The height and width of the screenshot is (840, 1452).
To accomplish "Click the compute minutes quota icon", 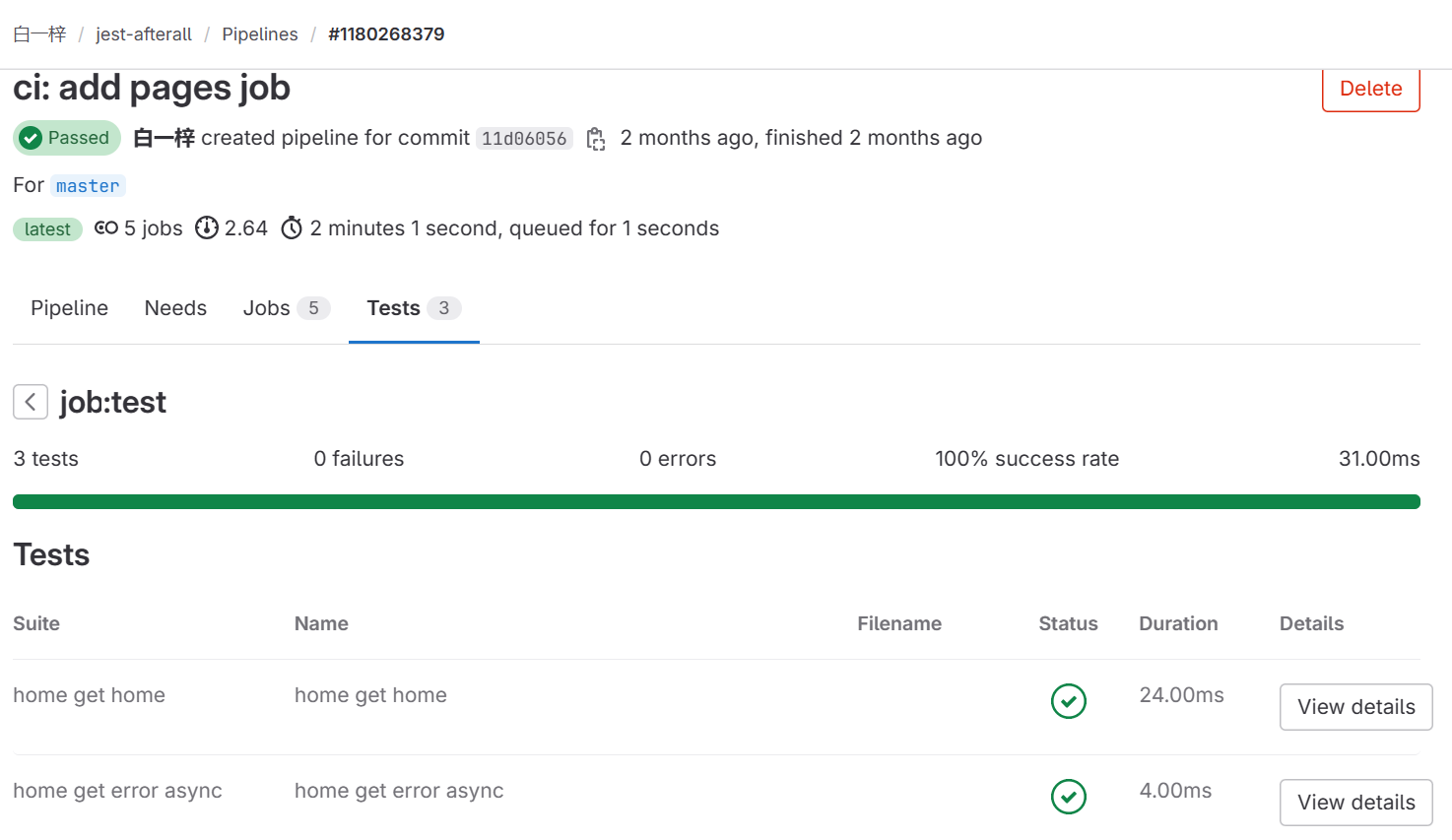I will [206, 228].
